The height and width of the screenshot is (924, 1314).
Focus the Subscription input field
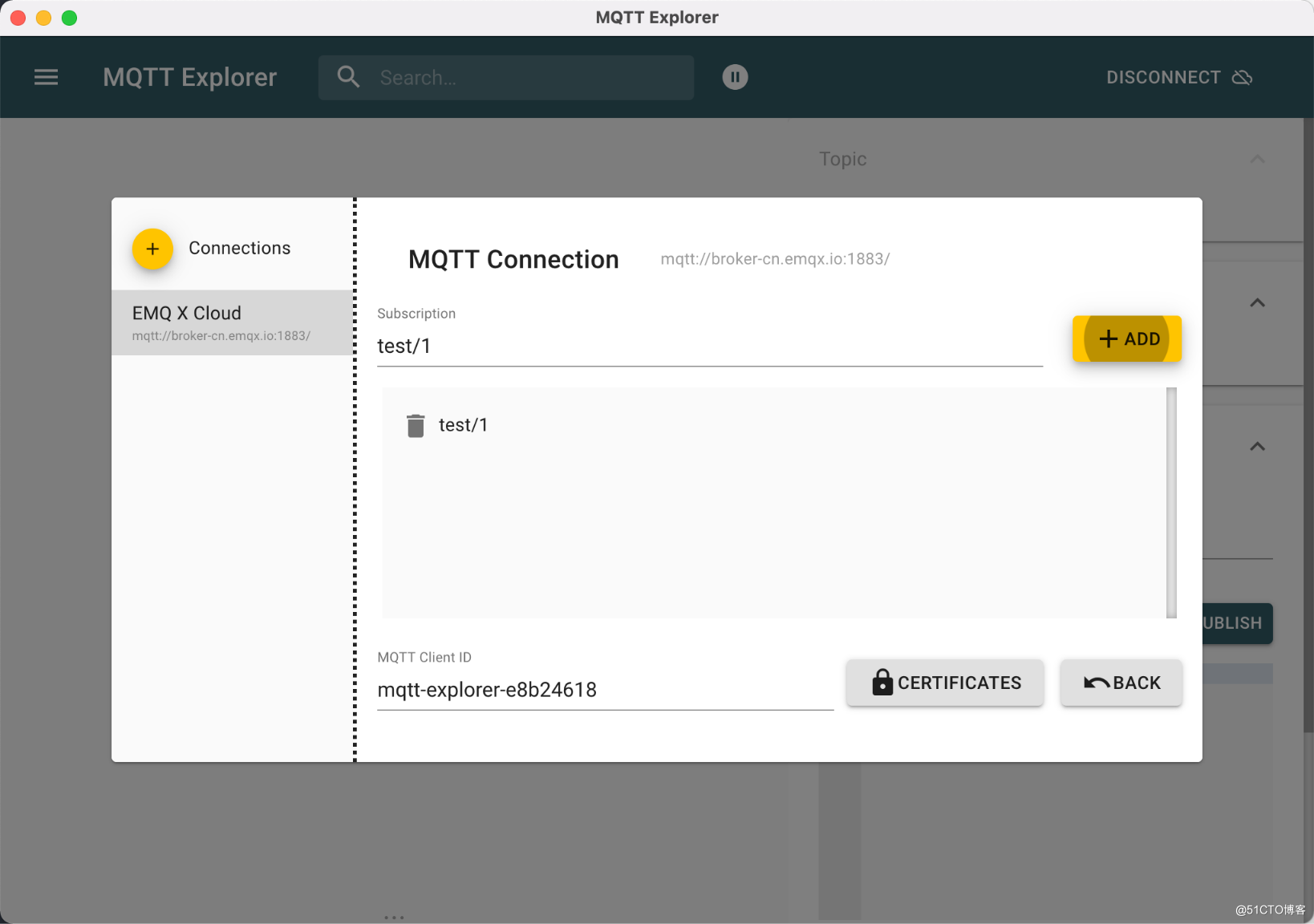pyautogui.click(x=710, y=346)
